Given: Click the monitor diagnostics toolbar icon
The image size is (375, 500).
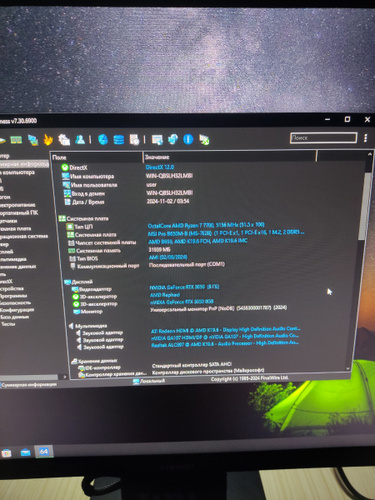Looking at the screenshot, I should 157,139.
